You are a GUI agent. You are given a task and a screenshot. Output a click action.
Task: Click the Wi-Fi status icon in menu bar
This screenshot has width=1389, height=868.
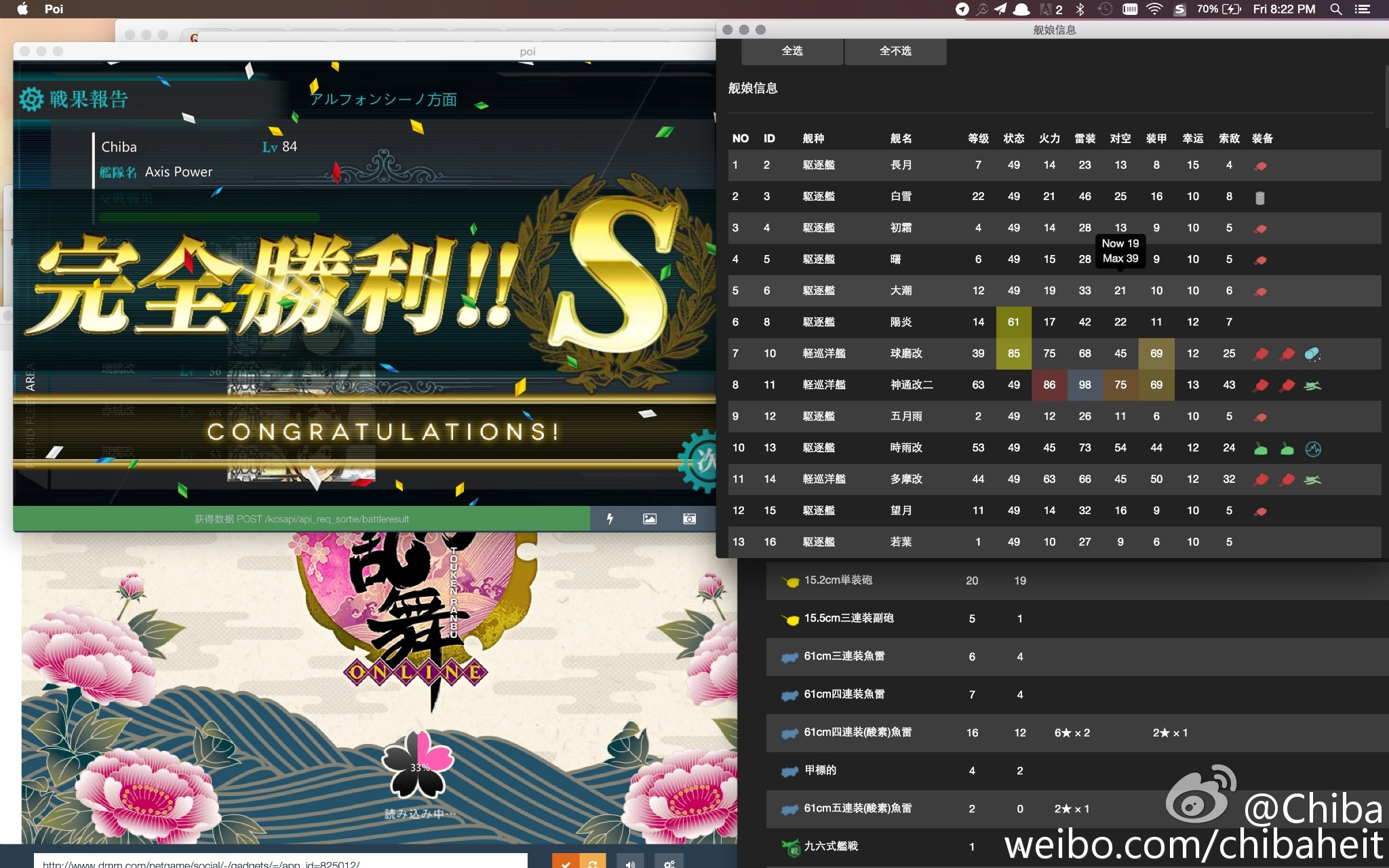click(1154, 9)
